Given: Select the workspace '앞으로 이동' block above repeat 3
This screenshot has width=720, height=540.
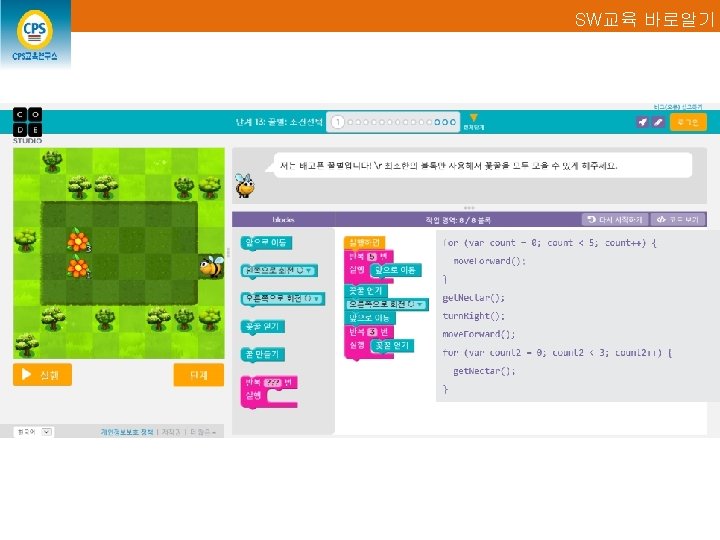Looking at the screenshot, I should pyautogui.click(x=369, y=318).
